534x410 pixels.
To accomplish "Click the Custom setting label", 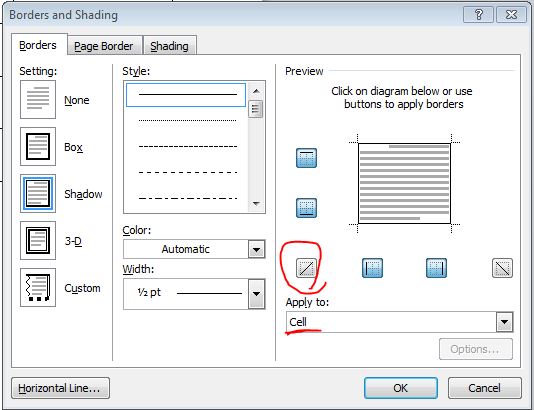I will tap(82, 288).
